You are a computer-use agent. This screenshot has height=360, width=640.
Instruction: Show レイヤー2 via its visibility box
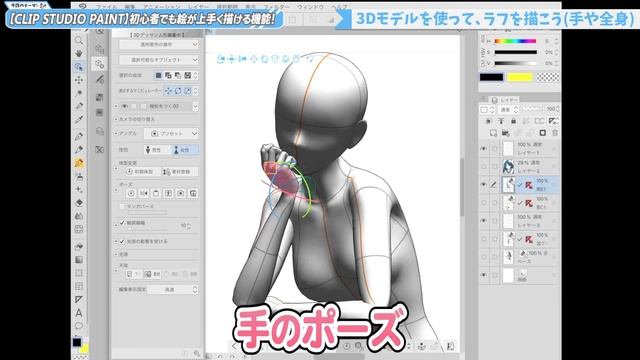click(484, 167)
